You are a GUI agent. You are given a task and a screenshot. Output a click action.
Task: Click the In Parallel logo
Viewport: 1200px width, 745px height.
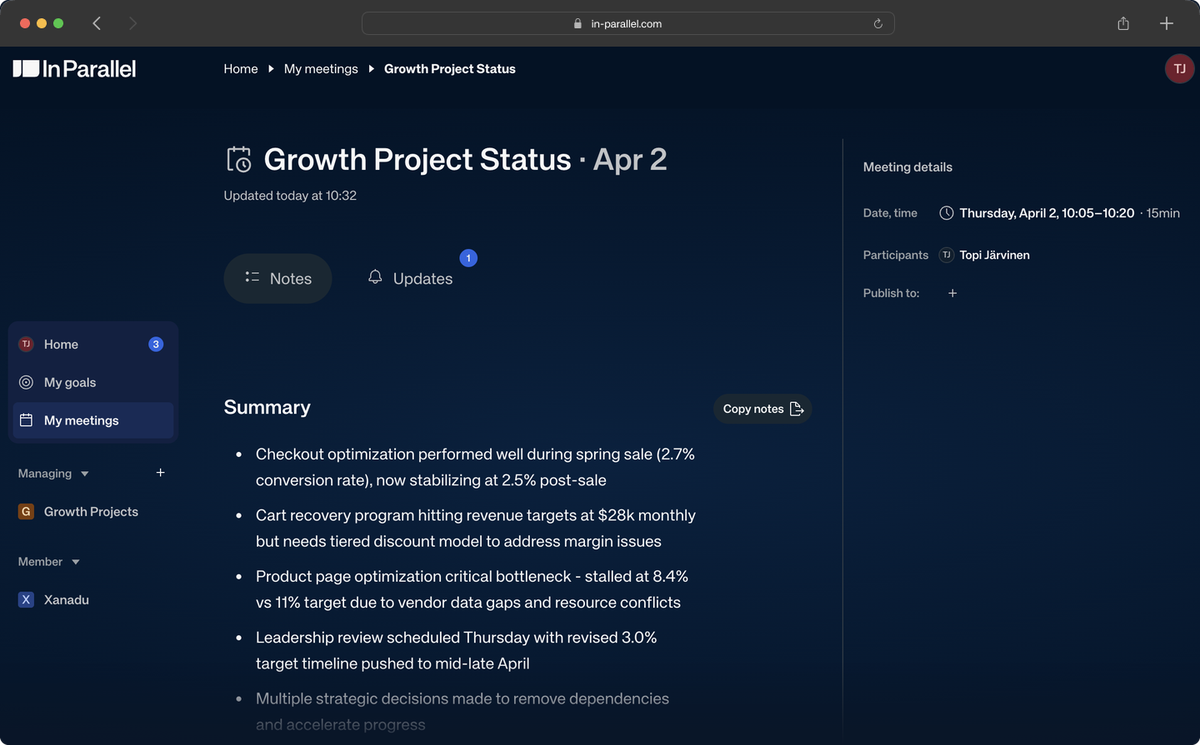pos(74,69)
